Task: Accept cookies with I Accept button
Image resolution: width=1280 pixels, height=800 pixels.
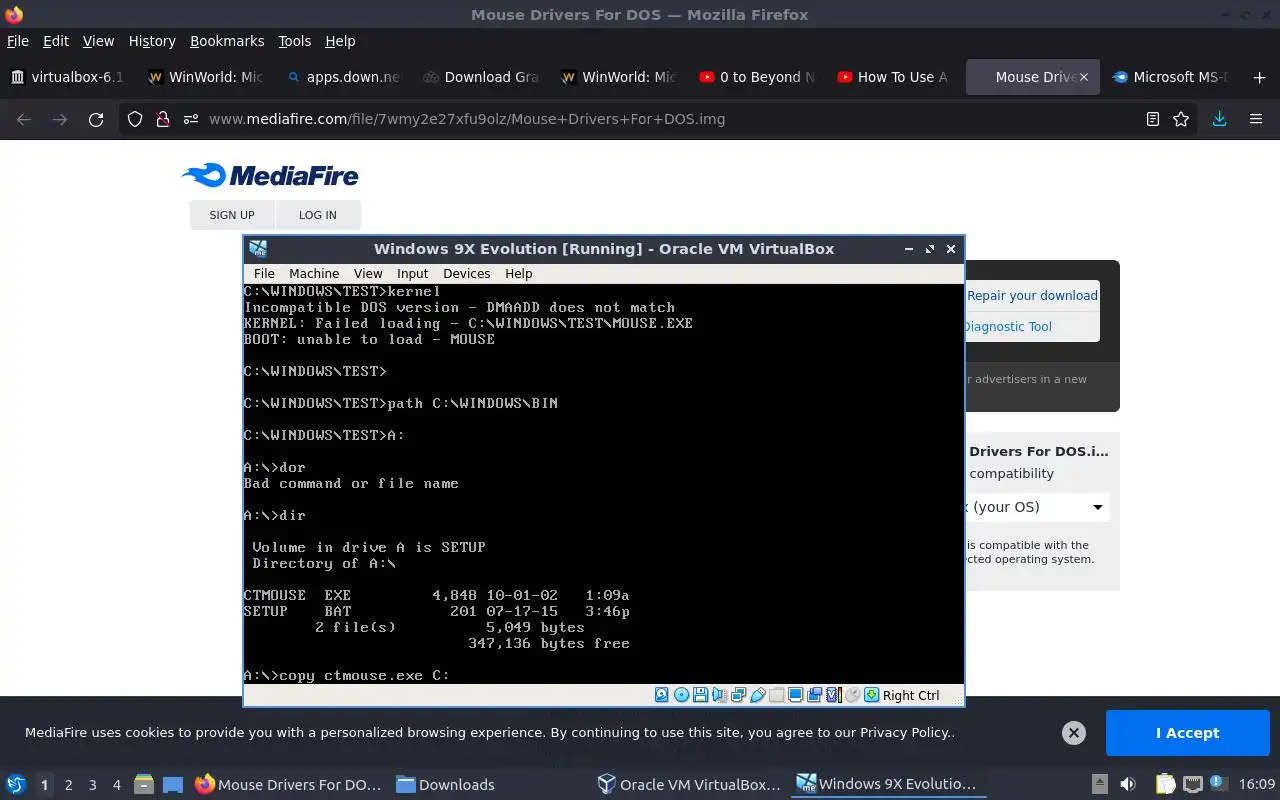Action: coord(1187,733)
